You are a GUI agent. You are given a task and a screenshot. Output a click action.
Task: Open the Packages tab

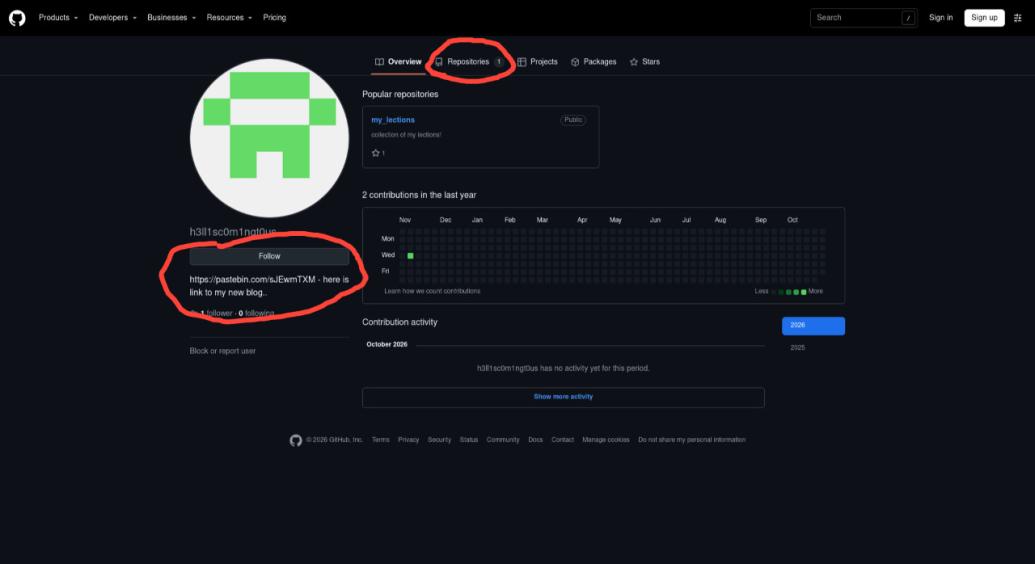coord(593,61)
